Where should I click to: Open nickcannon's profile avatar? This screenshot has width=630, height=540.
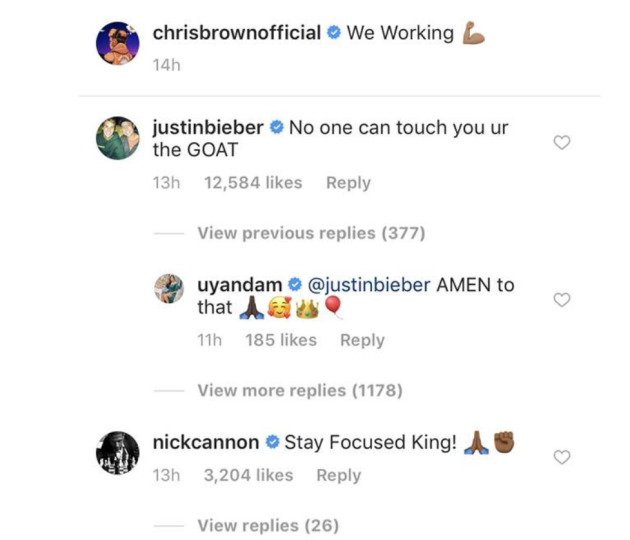[118, 450]
